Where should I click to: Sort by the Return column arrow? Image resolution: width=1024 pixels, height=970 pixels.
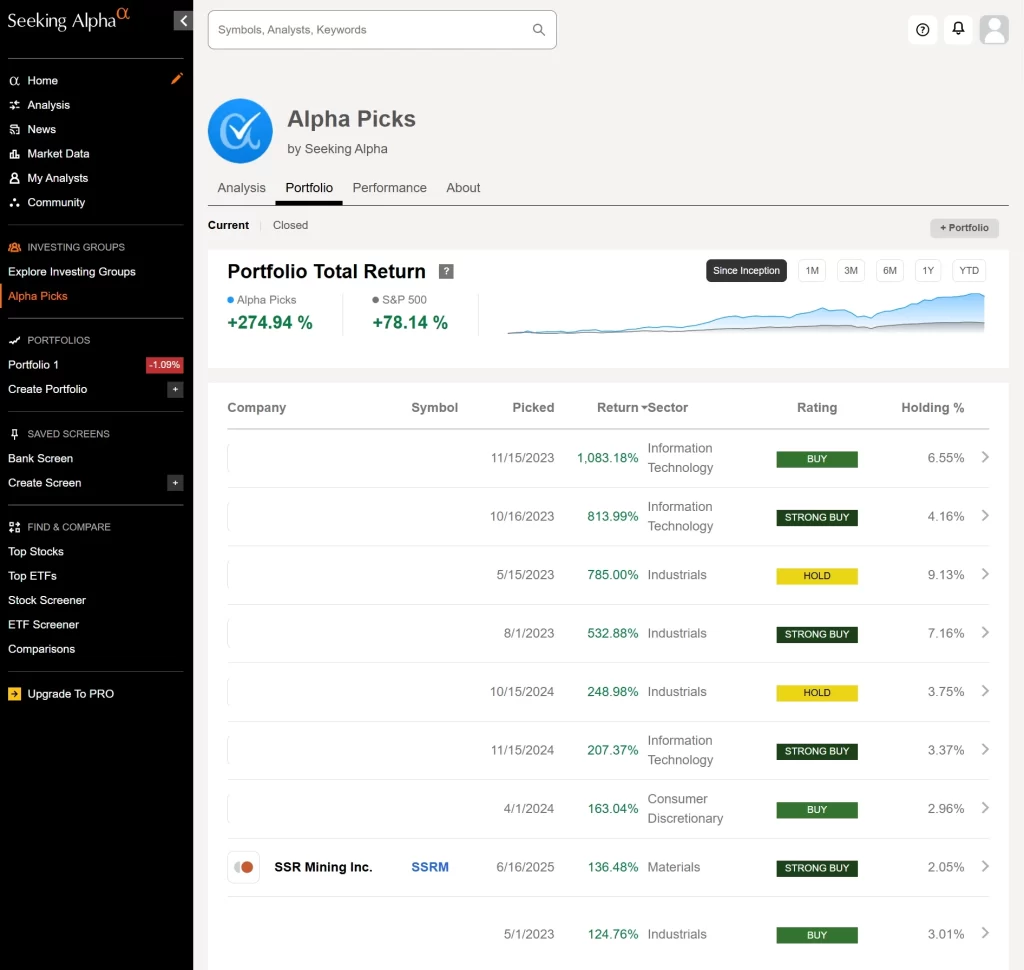tap(644, 408)
